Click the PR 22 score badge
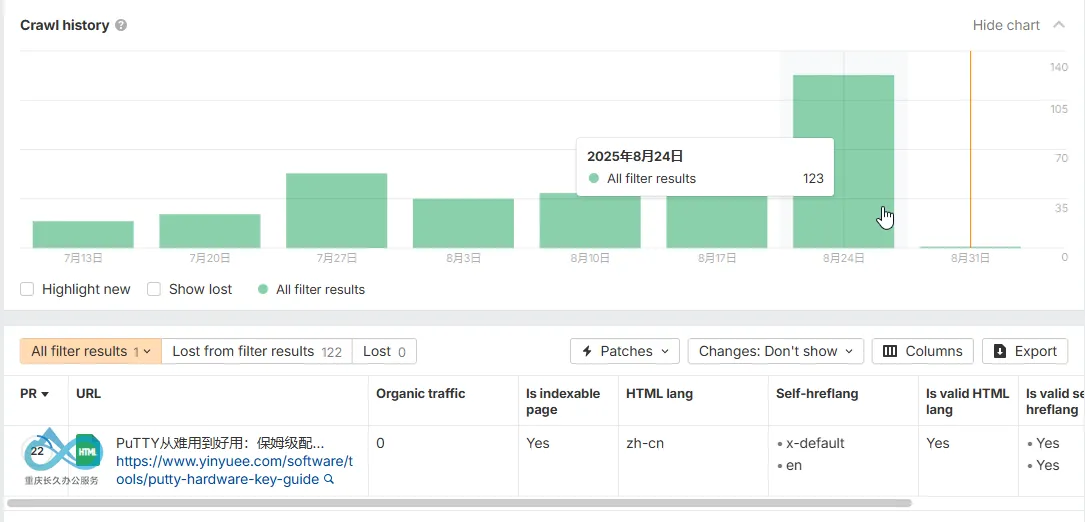The image size is (1085, 522). coord(37,451)
